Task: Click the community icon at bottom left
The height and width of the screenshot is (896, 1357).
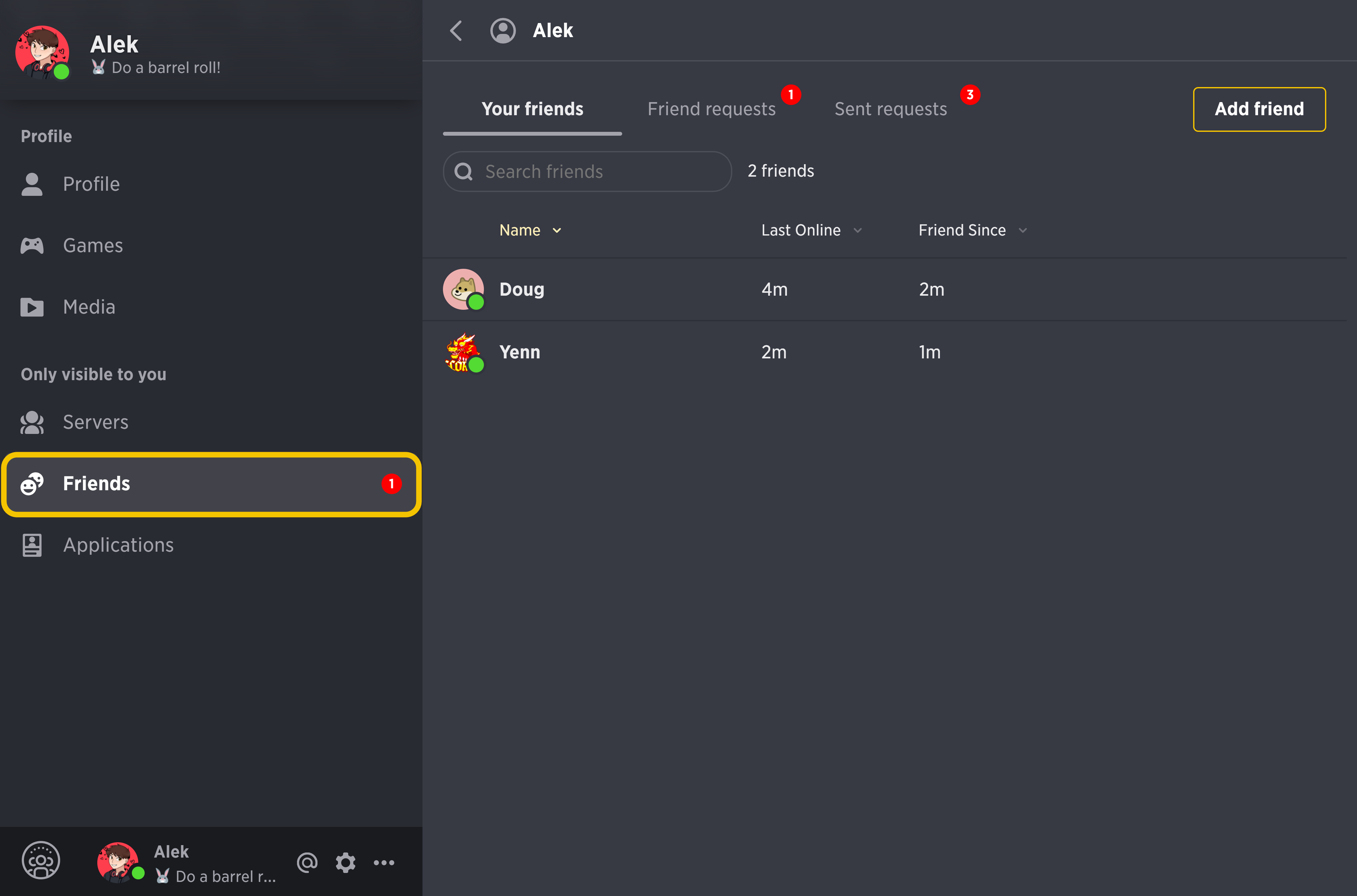Action: click(x=41, y=860)
